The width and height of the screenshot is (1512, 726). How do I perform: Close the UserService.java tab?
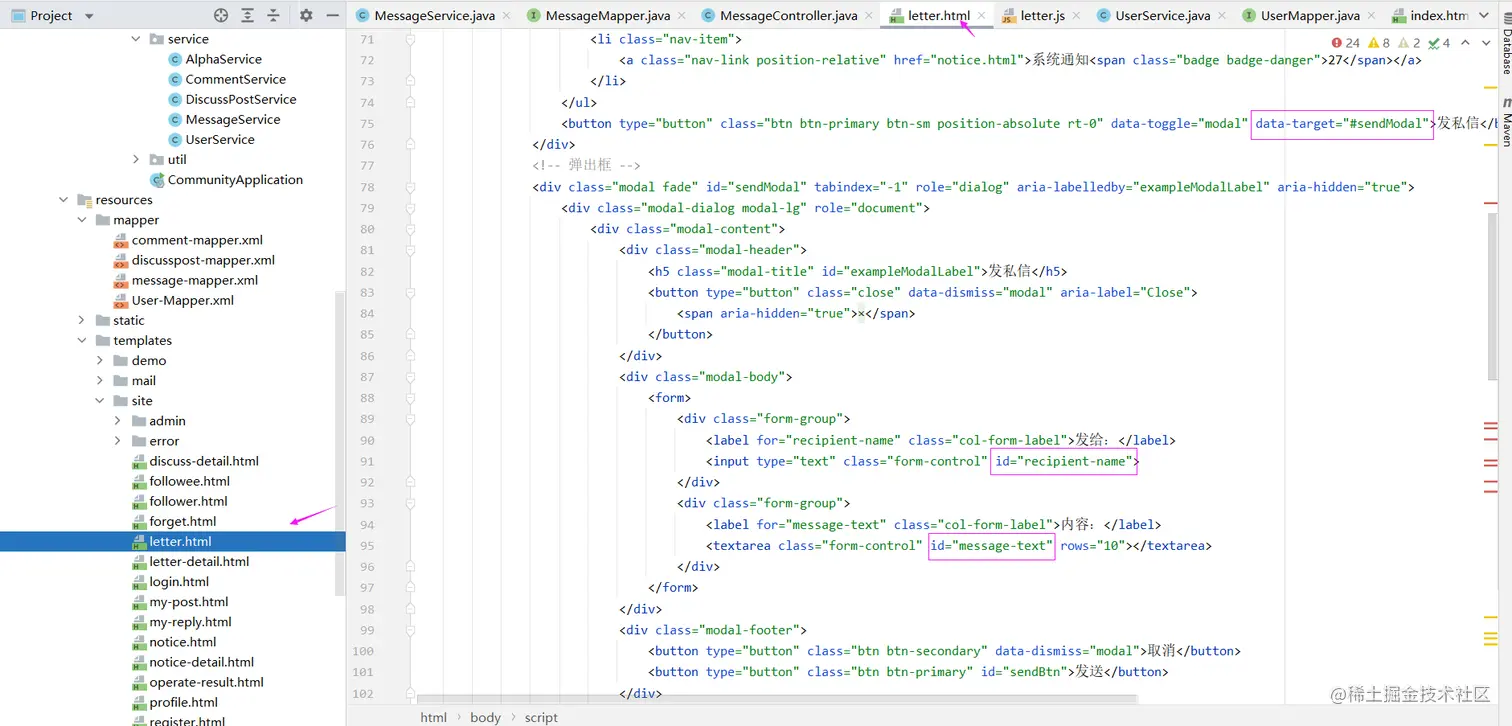click(x=1224, y=16)
